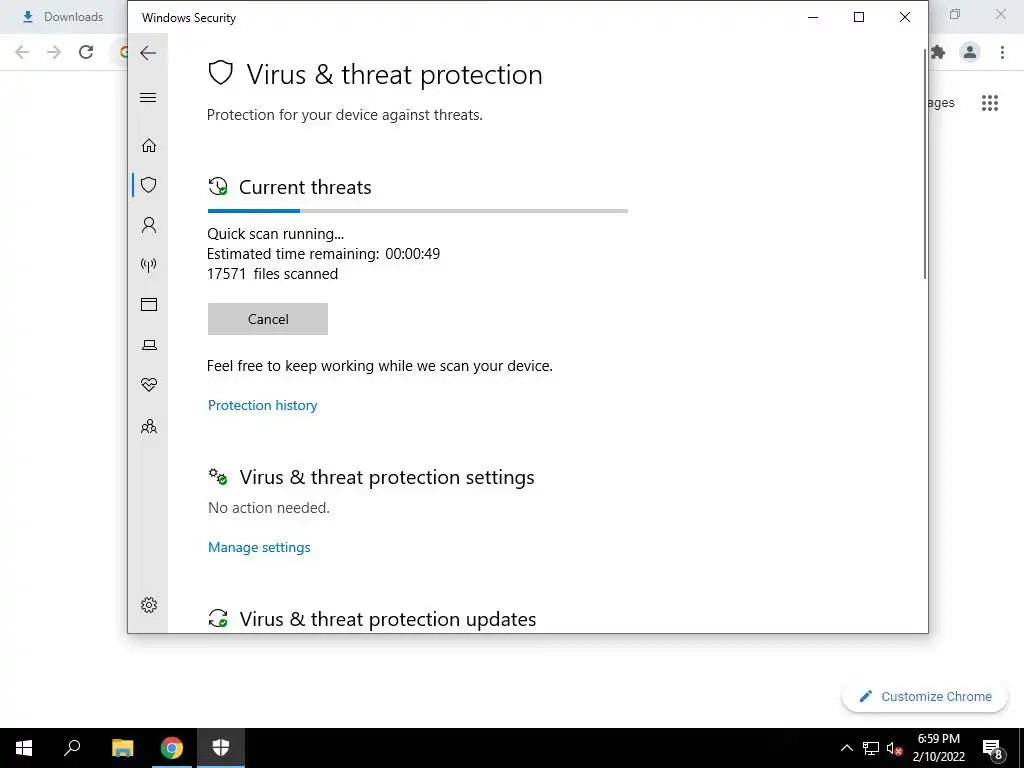The height and width of the screenshot is (768, 1024).
Task: Click Chrome forward navigation arrow
Action: (54, 52)
